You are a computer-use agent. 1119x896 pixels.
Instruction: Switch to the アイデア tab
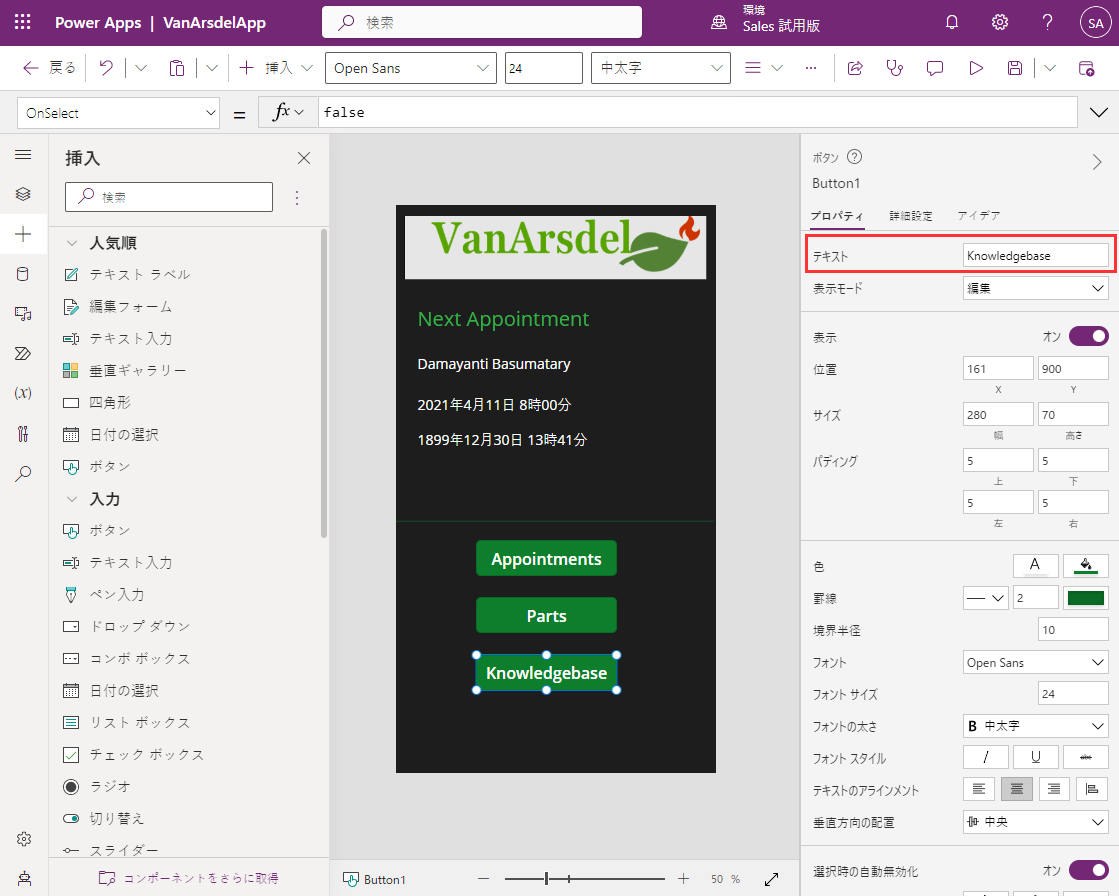click(x=978, y=215)
